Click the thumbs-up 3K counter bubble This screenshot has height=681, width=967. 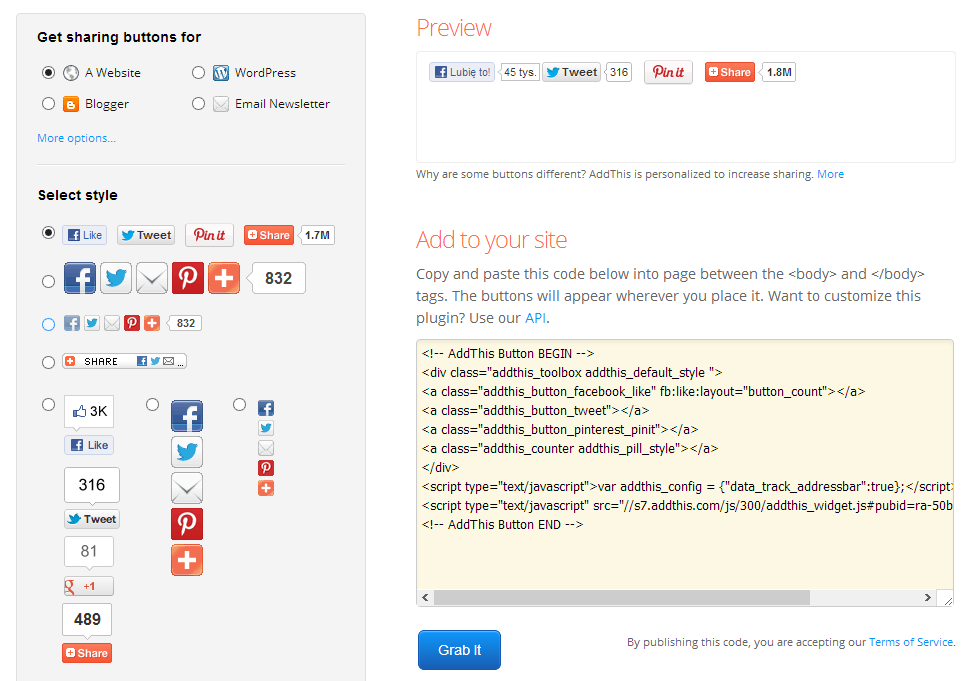point(89,411)
